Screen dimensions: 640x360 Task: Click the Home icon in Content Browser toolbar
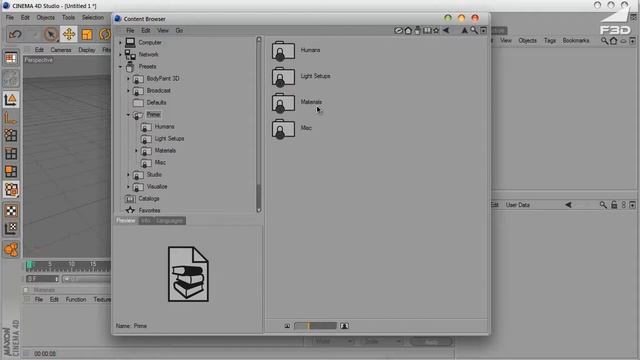click(x=408, y=30)
